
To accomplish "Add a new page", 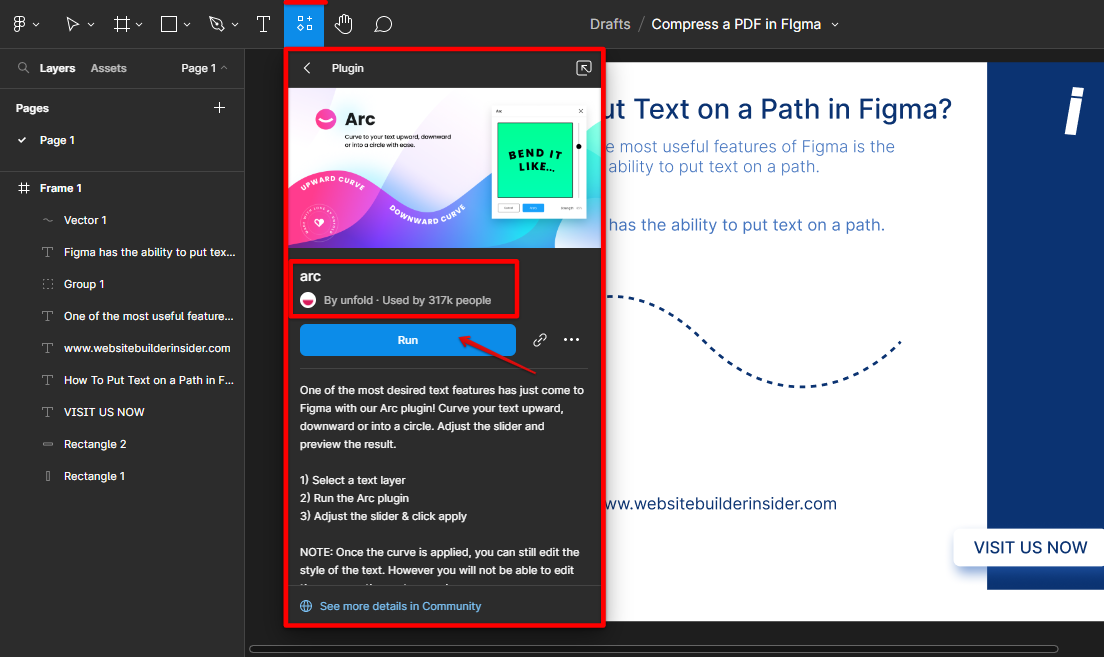I will click(220, 108).
